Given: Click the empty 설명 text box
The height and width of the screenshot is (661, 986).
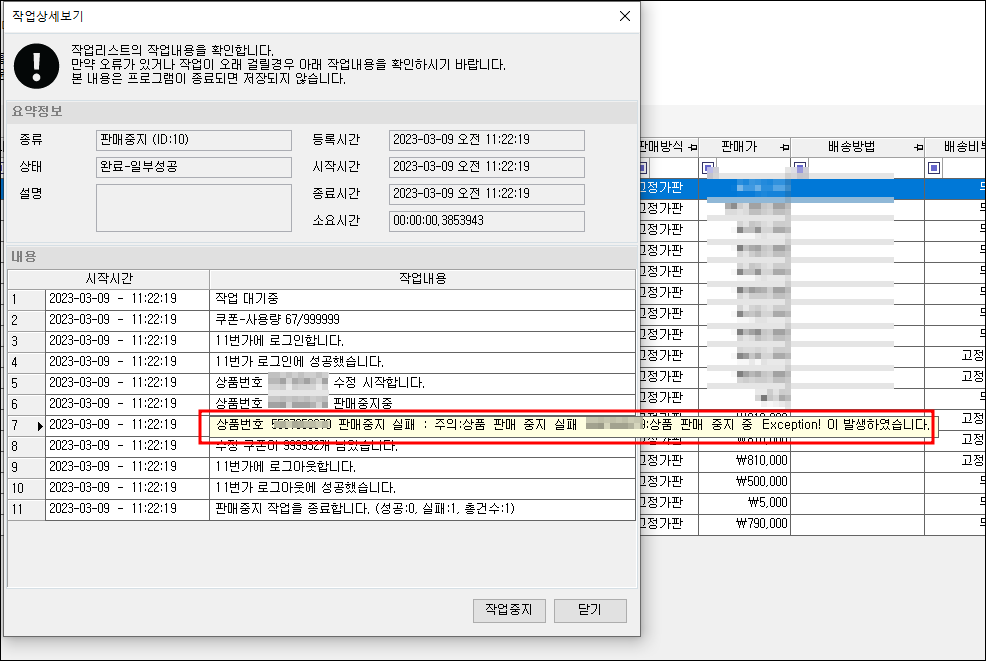Looking at the screenshot, I should (194, 208).
